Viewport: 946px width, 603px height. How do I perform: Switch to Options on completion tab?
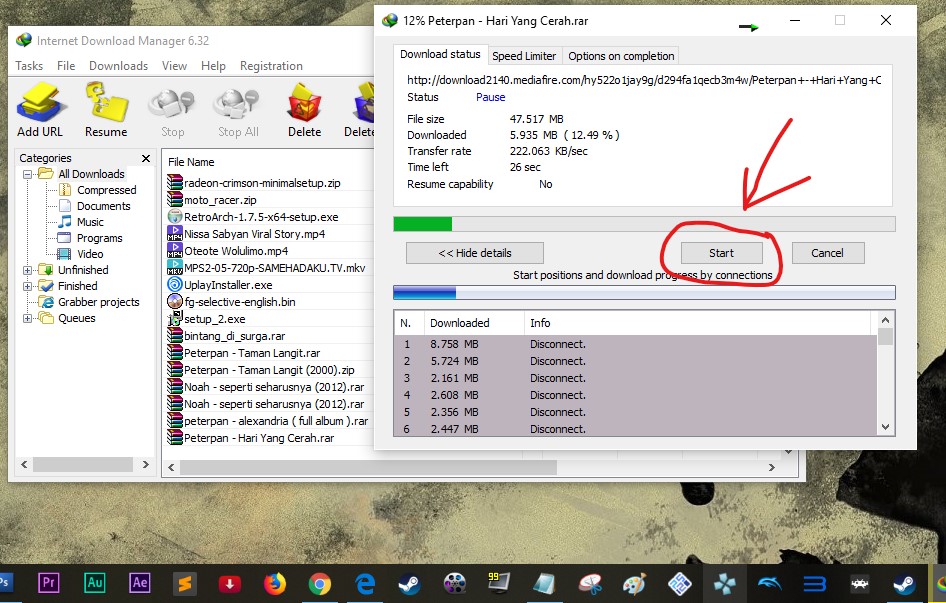(x=621, y=56)
